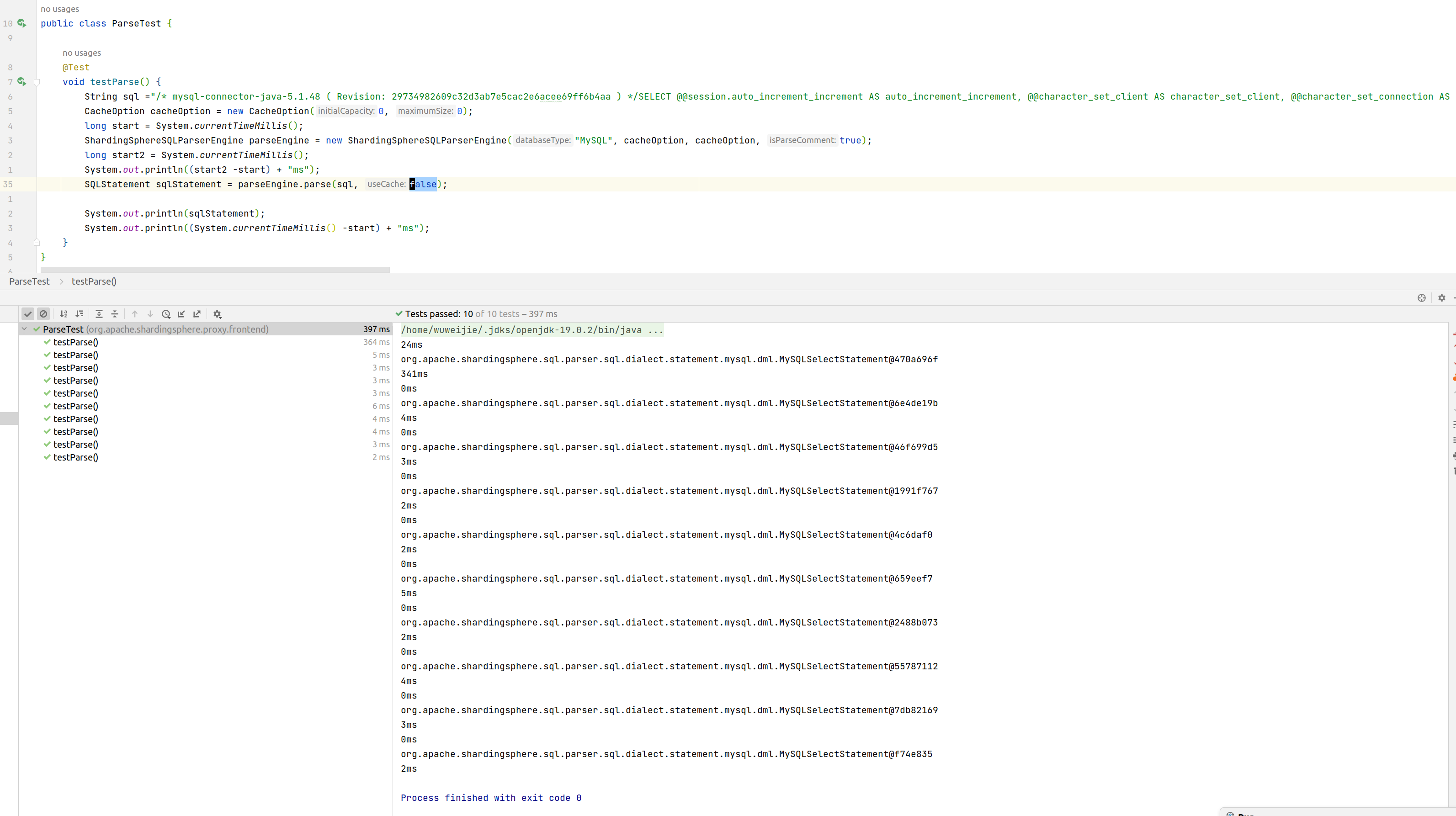This screenshot has height=816, width=1456.
Task: Toggle the Show Passed tests checkmark button
Action: [28, 314]
